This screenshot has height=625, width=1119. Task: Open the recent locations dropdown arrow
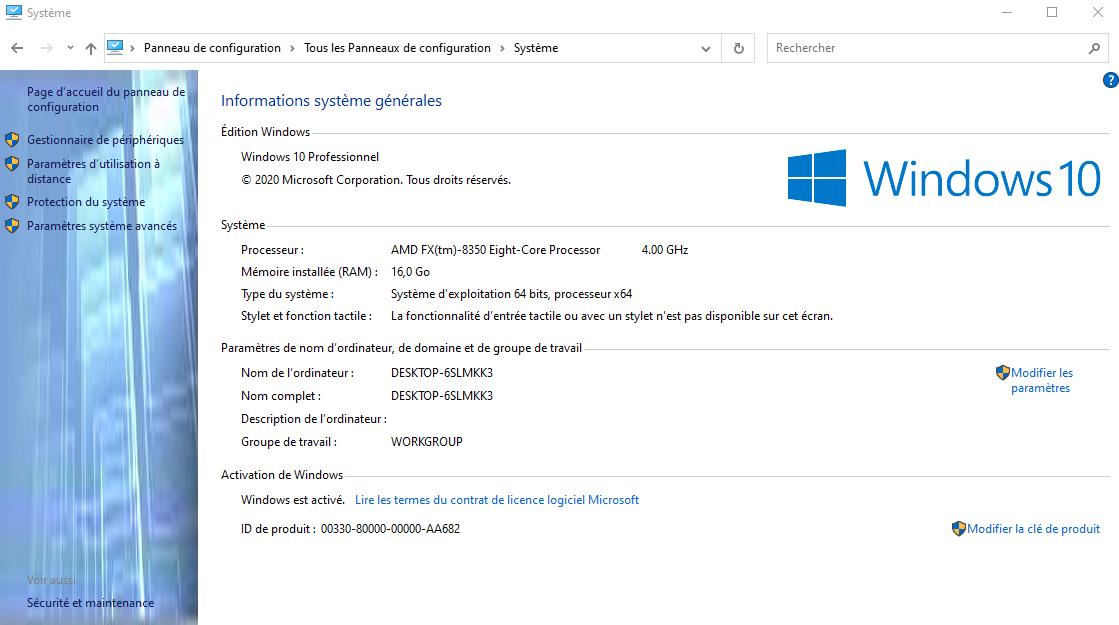tap(70, 48)
